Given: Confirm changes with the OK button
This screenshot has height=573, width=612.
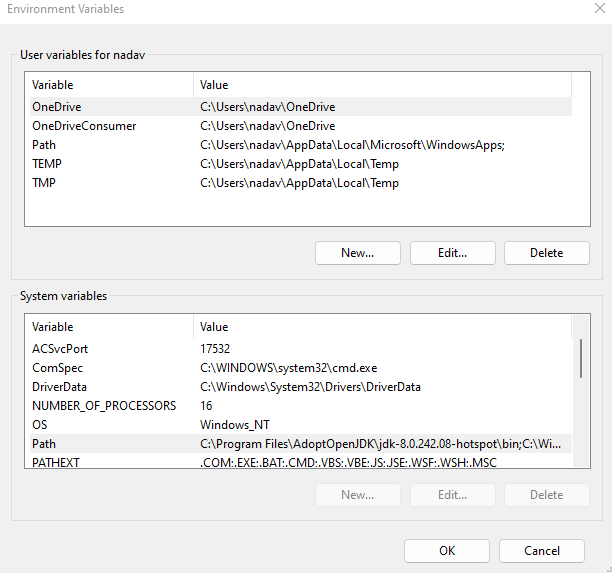Looking at the screenshot, I should (x=447, y=551).
